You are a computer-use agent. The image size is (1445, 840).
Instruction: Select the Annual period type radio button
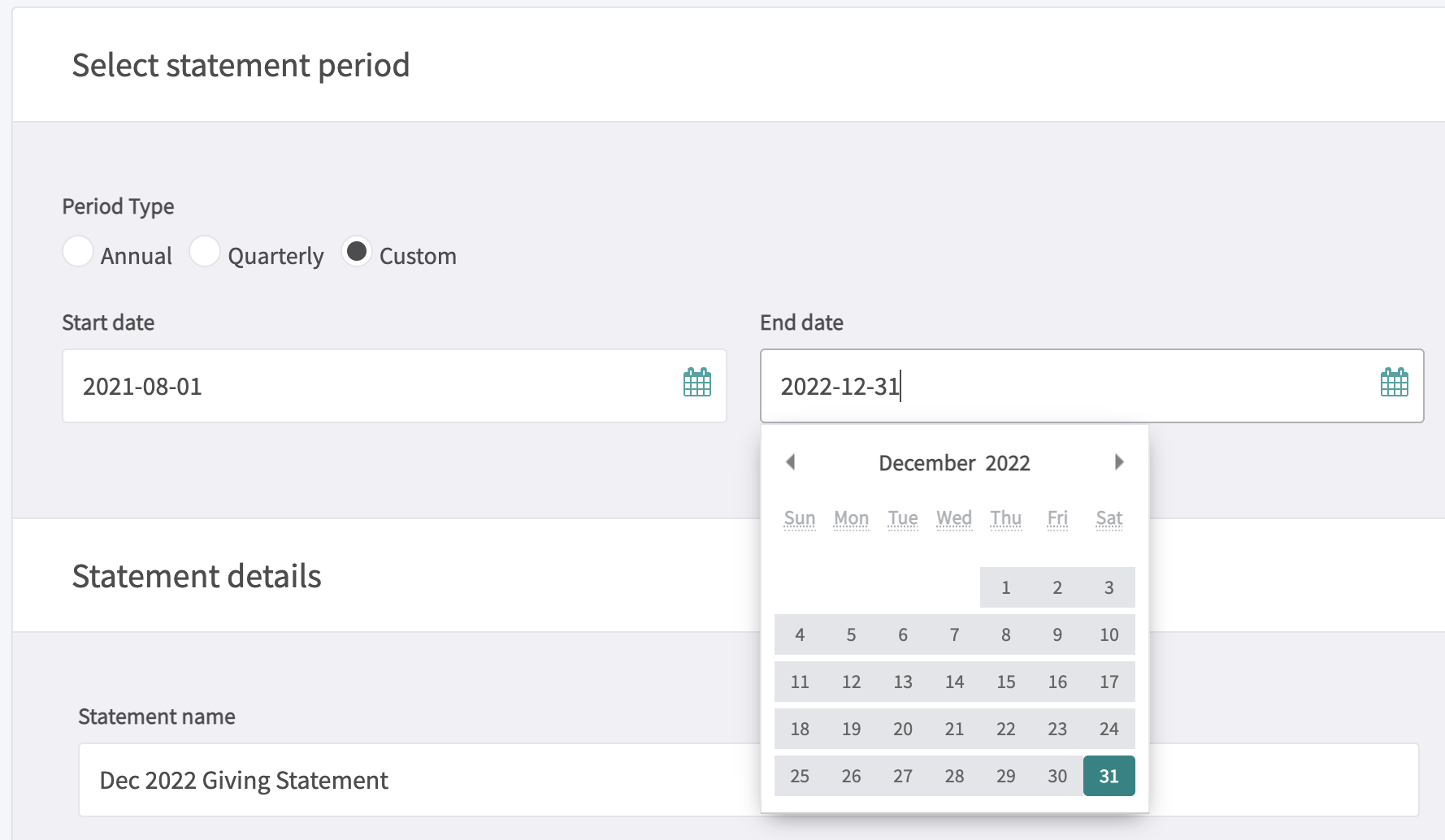click(x=78, y=252)
